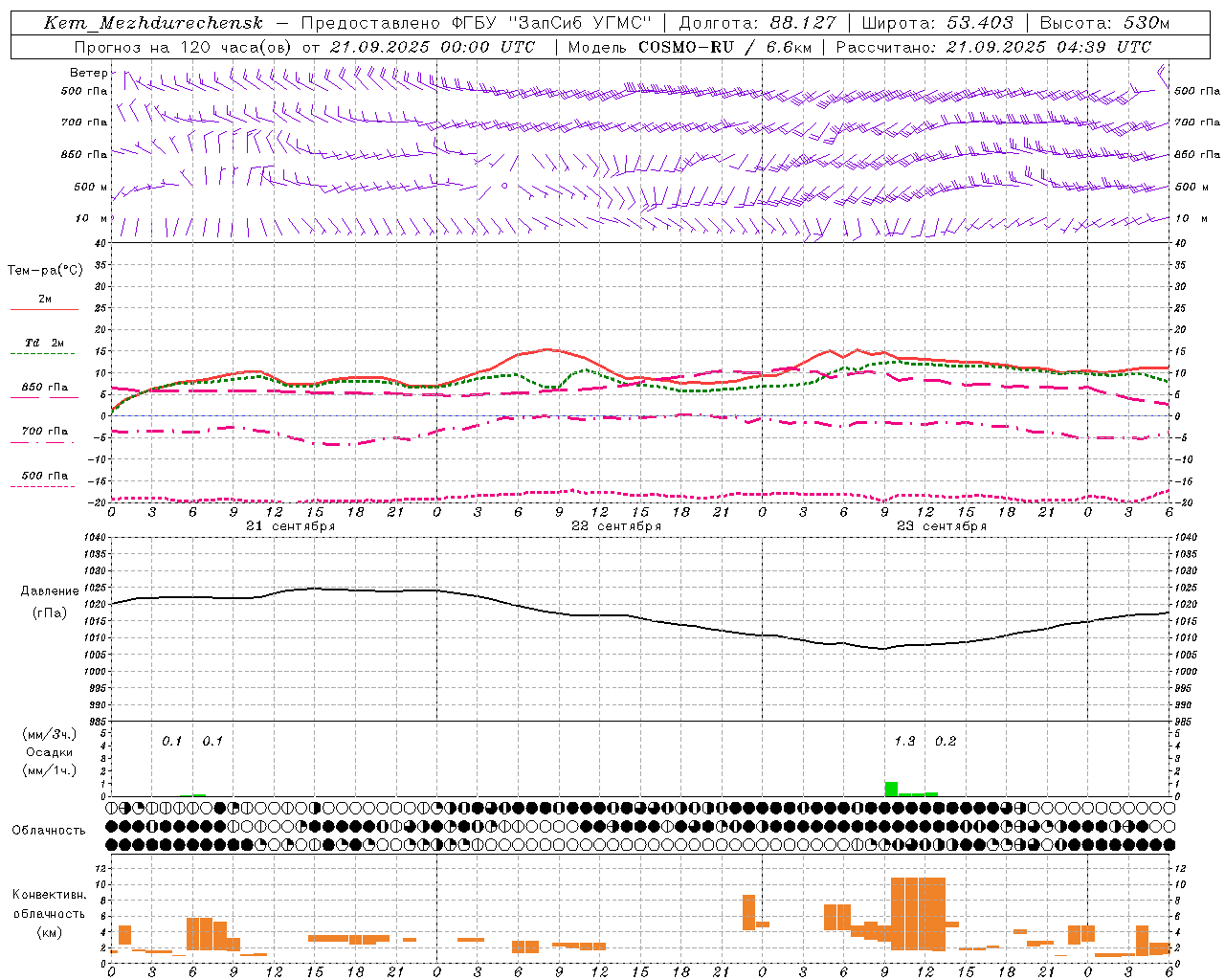Click the (гПа) unit under Давление
Viewport: 1225px width, 980px height.
coord(50,613)
